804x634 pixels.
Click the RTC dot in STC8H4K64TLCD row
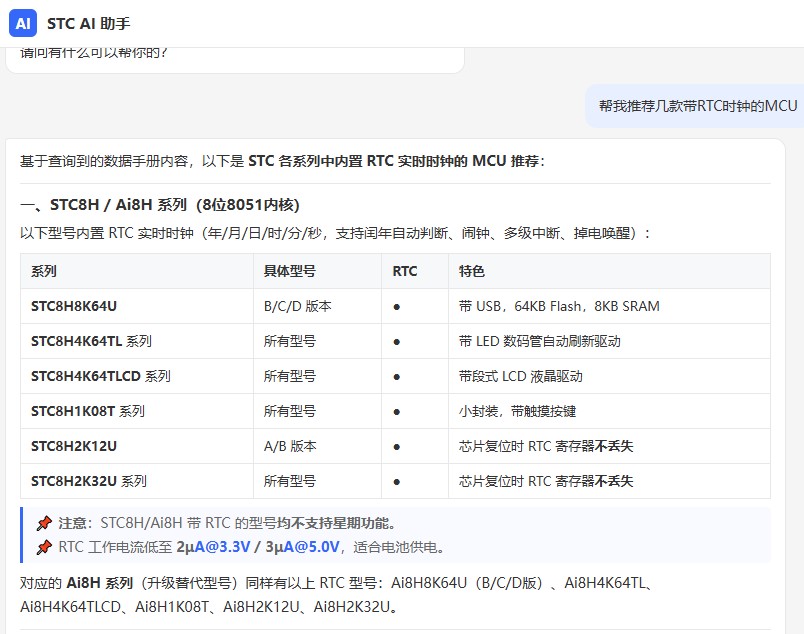(396, 377)
